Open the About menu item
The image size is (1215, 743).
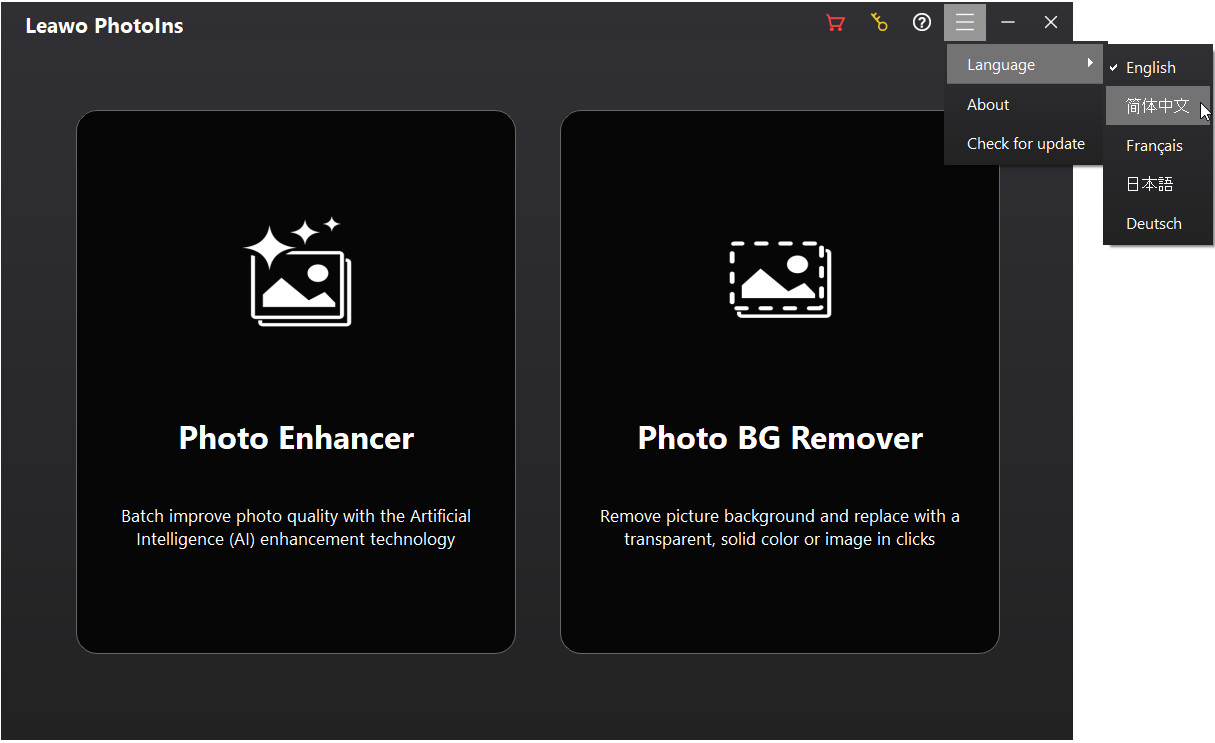point(988,105)
